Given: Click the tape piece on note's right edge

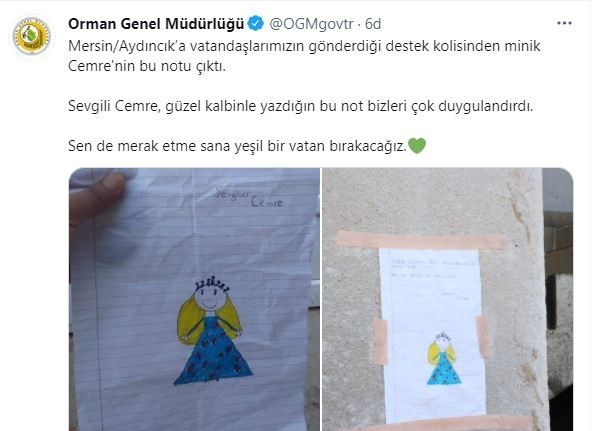Looking at the screenshot, I should 483,336.
